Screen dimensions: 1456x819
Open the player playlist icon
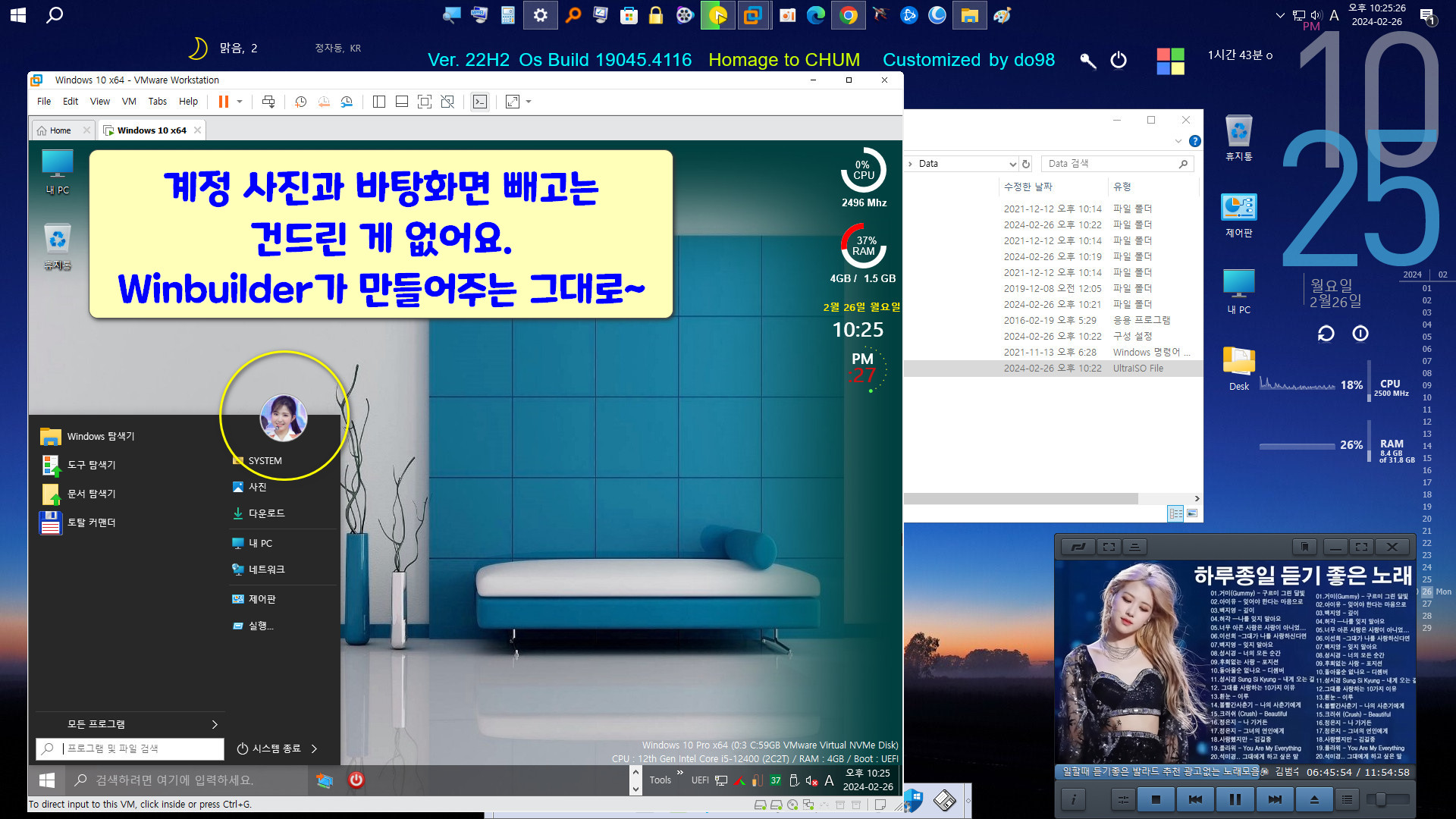click(1347, 799)
